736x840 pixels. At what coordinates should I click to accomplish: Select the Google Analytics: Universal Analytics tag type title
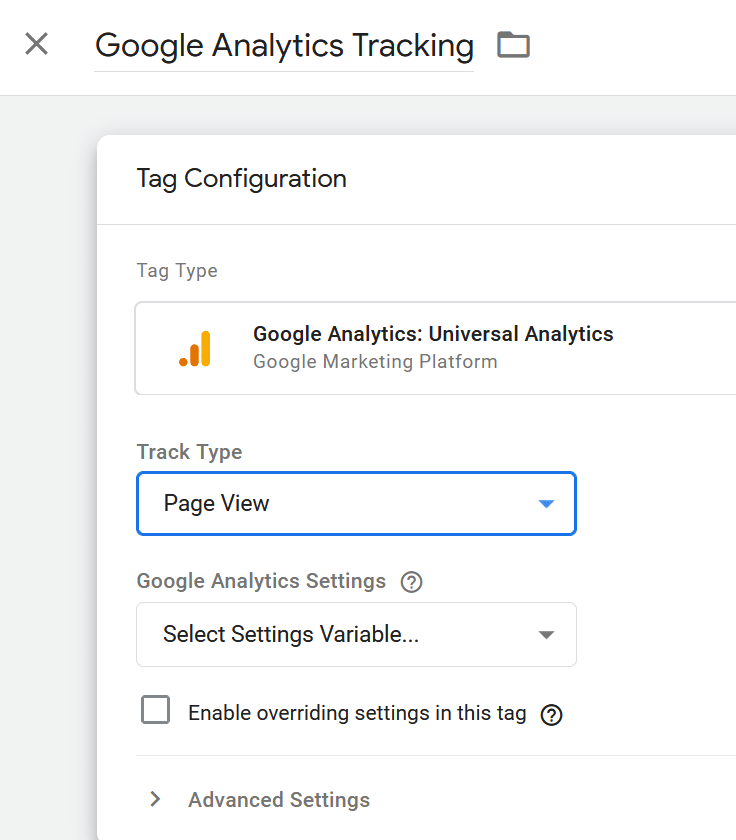point(433,334)
